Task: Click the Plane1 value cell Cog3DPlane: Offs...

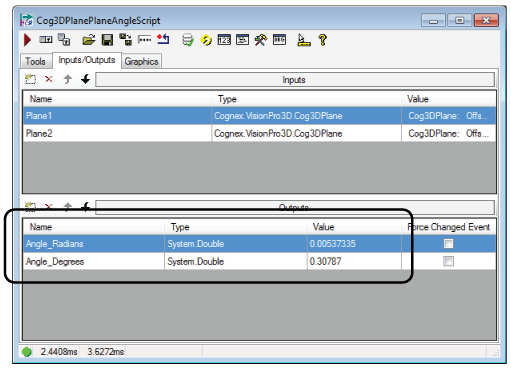Action: pyautogui.click(x=449, y=116)
